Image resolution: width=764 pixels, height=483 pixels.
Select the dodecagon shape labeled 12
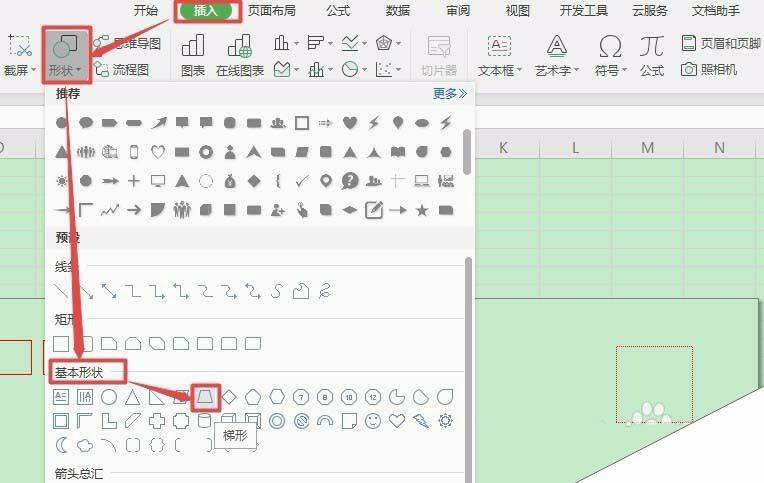373,397
